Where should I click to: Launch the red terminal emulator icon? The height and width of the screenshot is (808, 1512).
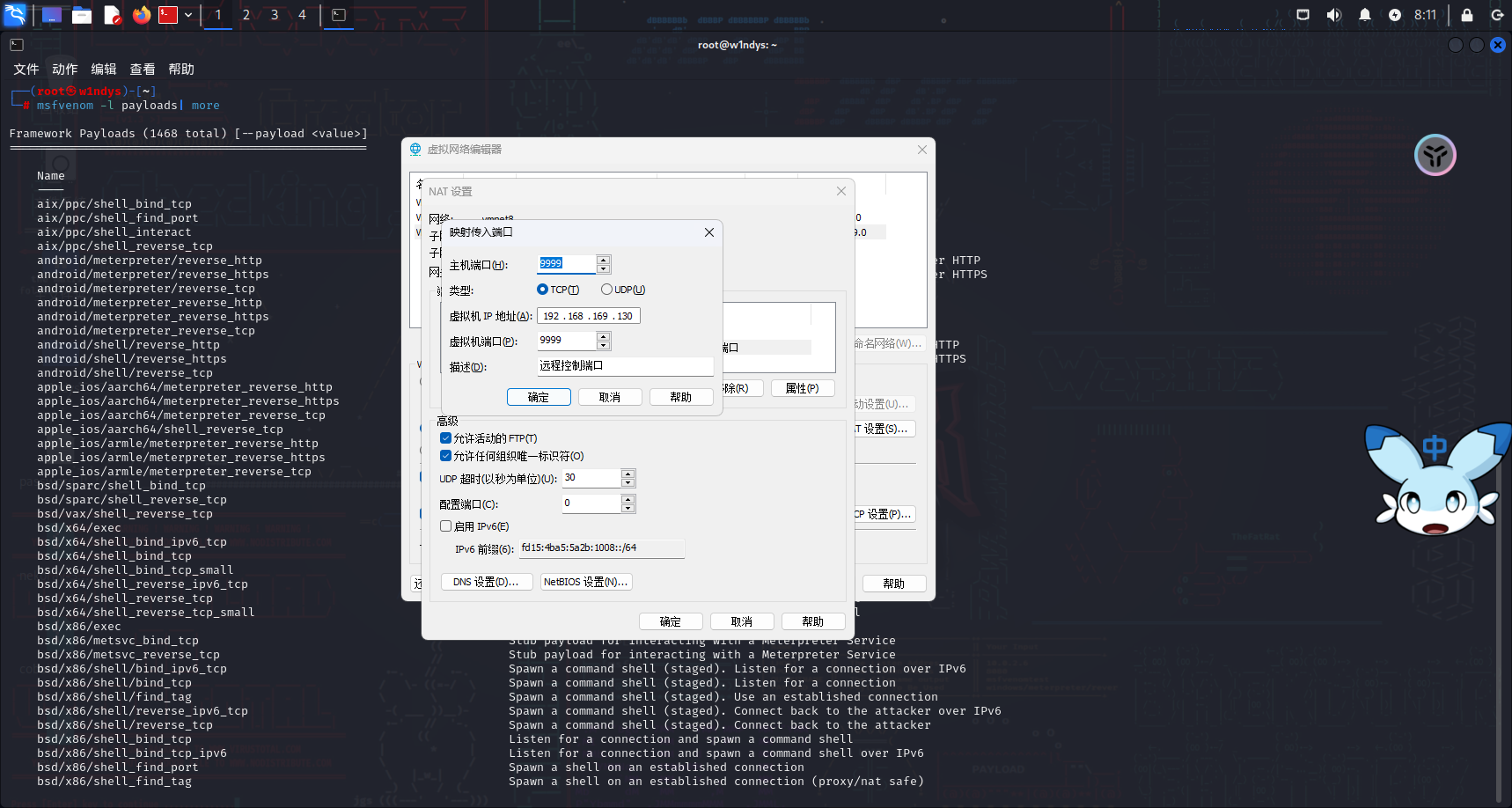(168, 15)
